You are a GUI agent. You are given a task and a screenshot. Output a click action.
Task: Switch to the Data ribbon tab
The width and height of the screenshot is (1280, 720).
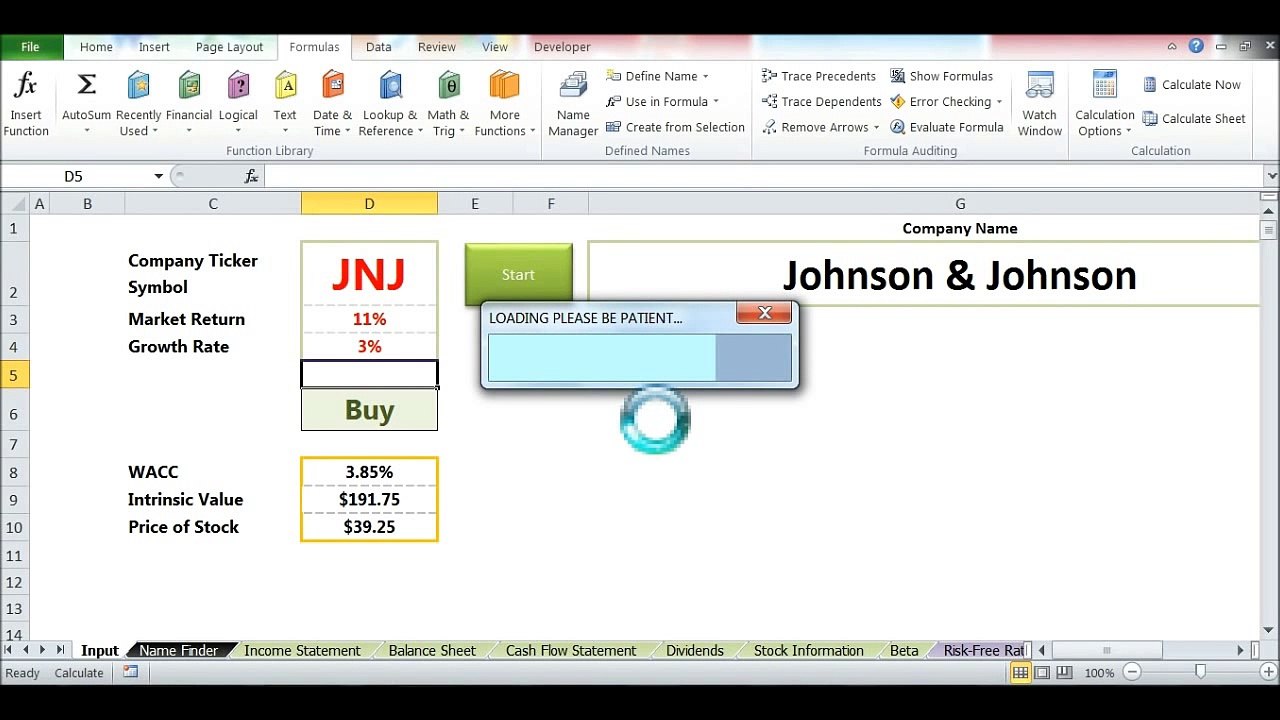click(x=378, y=47)
